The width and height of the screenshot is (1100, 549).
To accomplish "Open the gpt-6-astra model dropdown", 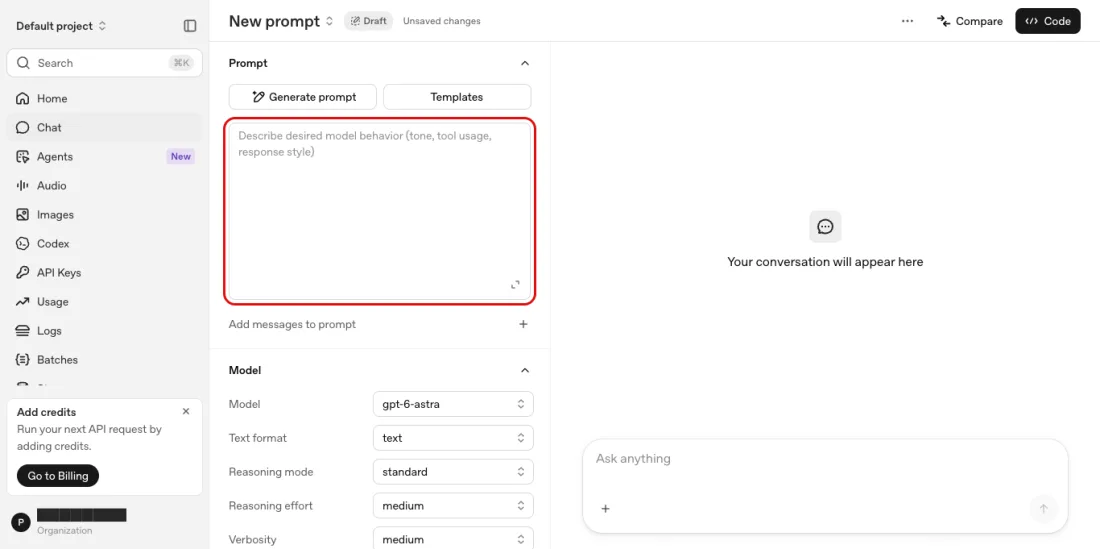I will point(453,404).
